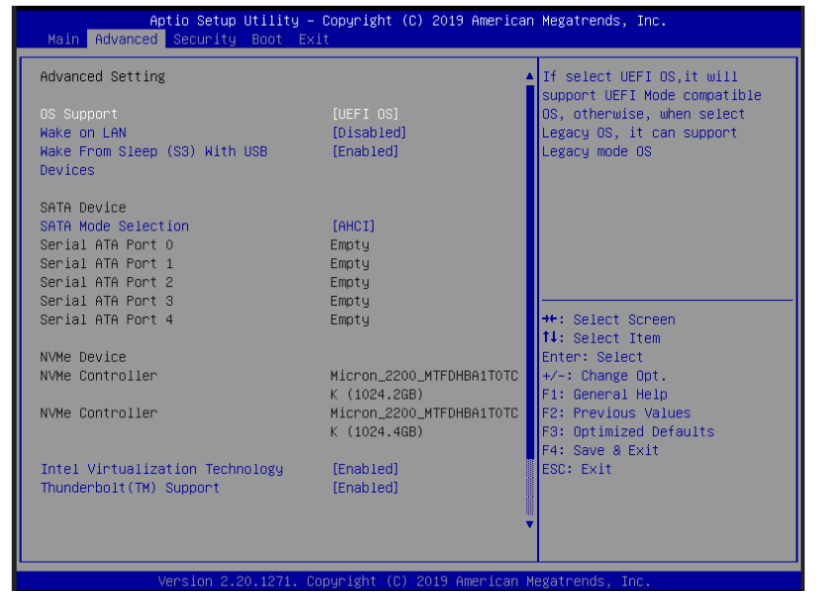The height and width of the screenshot is (594, 818).
Task: Click the scrollbar down arrow
Action: [x=530, y=523]
